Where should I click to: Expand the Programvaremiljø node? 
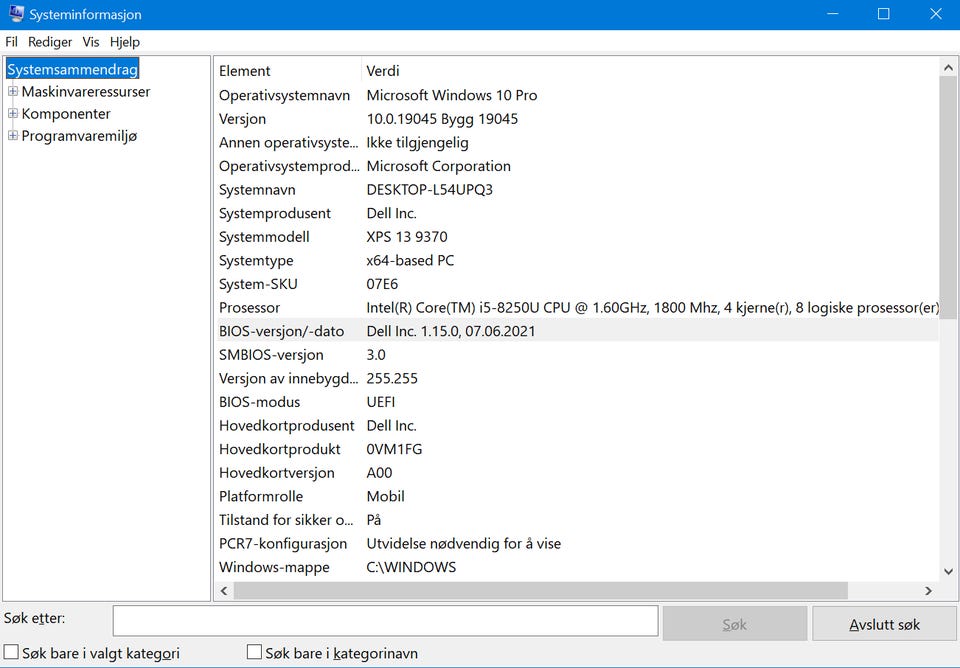point(12,135)
